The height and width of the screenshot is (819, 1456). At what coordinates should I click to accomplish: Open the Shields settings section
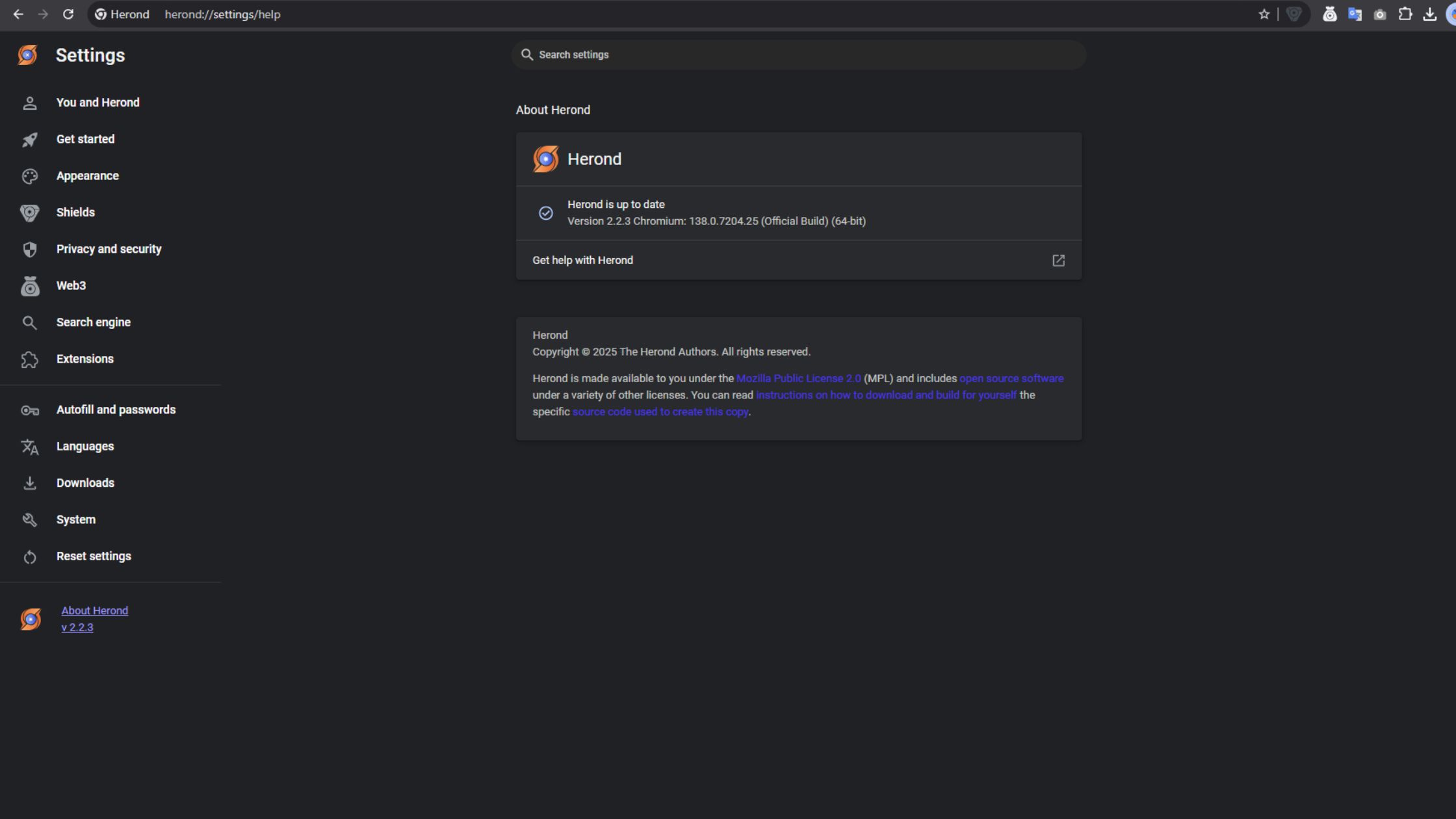click(x=75, y=213)
